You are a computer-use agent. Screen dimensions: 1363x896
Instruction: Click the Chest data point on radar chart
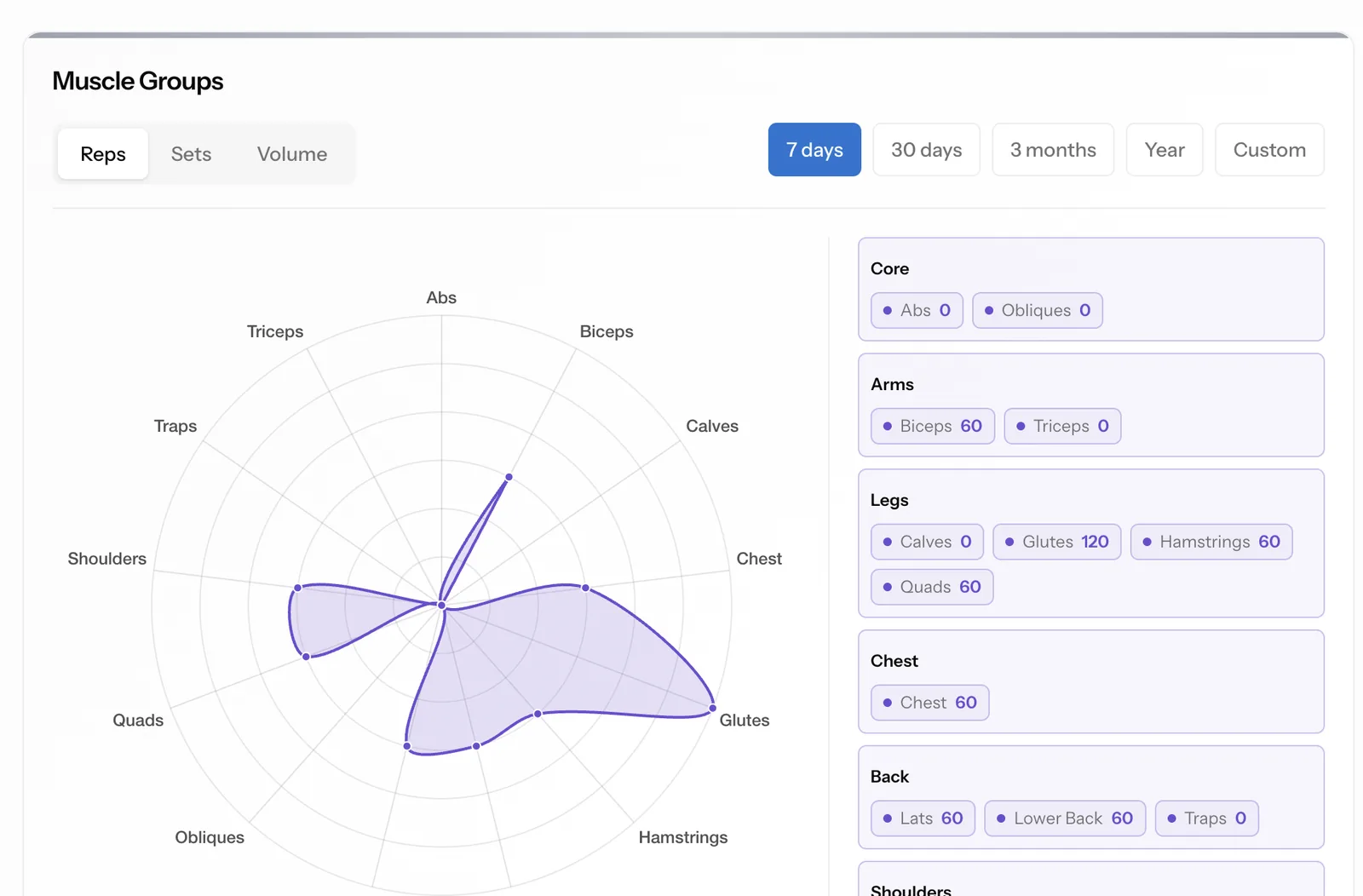click(585, 588)
